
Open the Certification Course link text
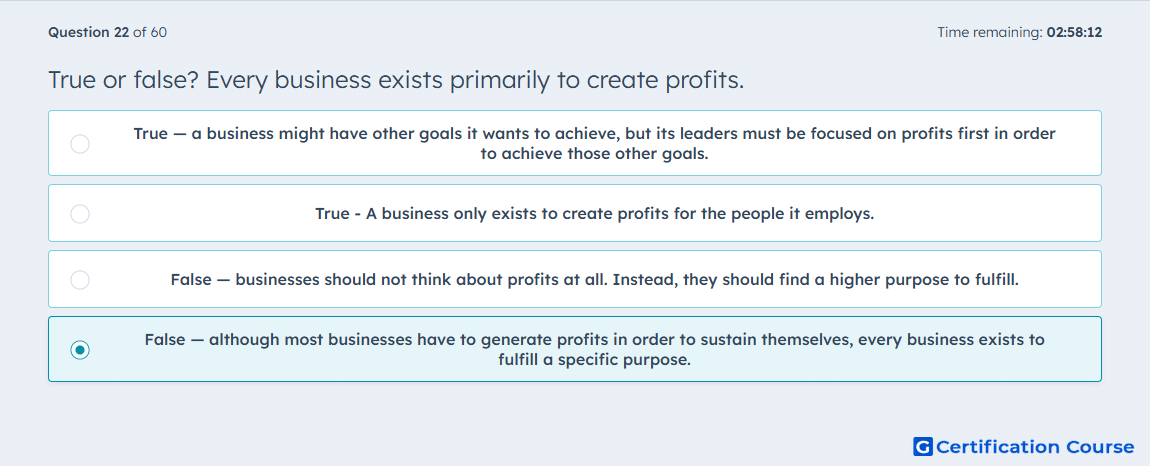(x=1036, y=446)
